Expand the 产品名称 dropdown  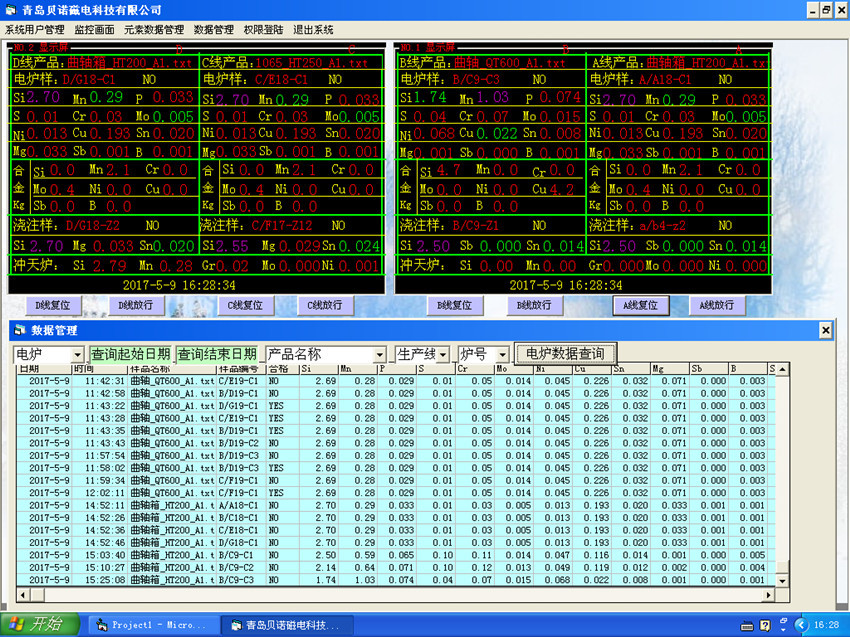pyautogui.click(x=379, y=355)
